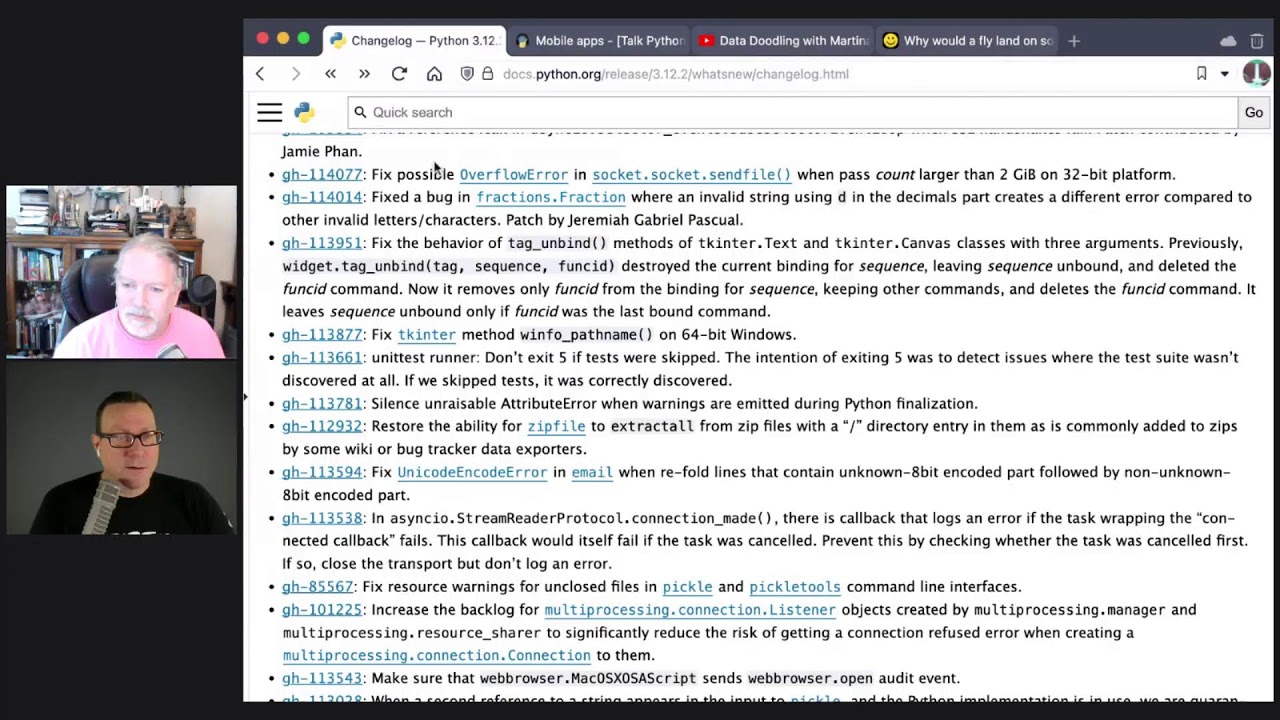Open issue link gh-113538

click(x=322, y=518)
